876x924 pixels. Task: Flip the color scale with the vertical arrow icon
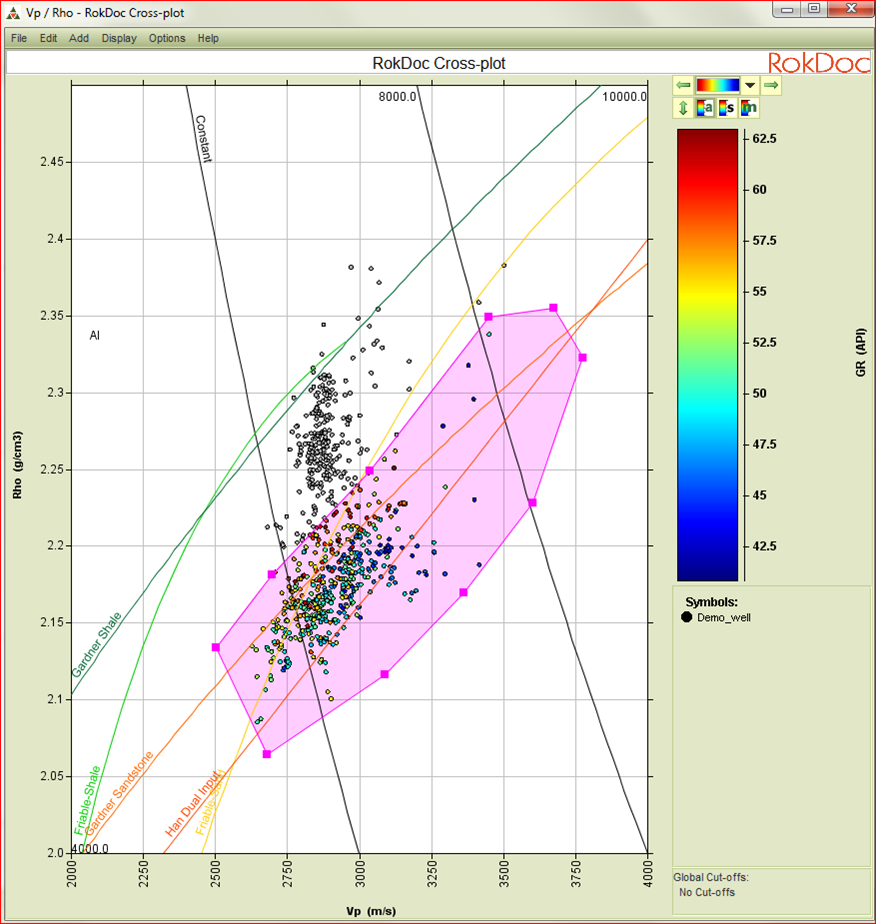[683, 108]
